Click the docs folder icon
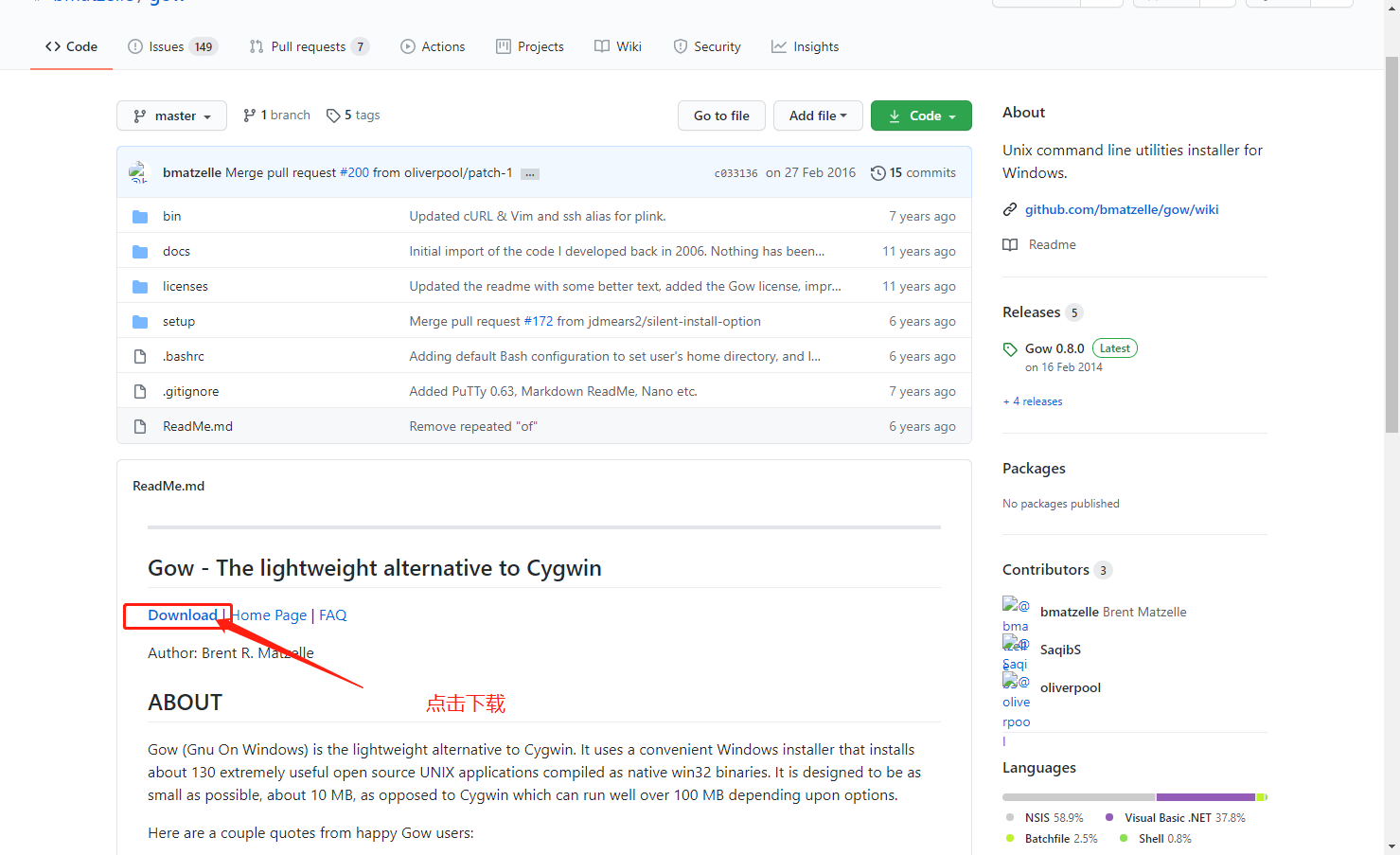The height and width of the screenshot is (855, 1400). 140,252
